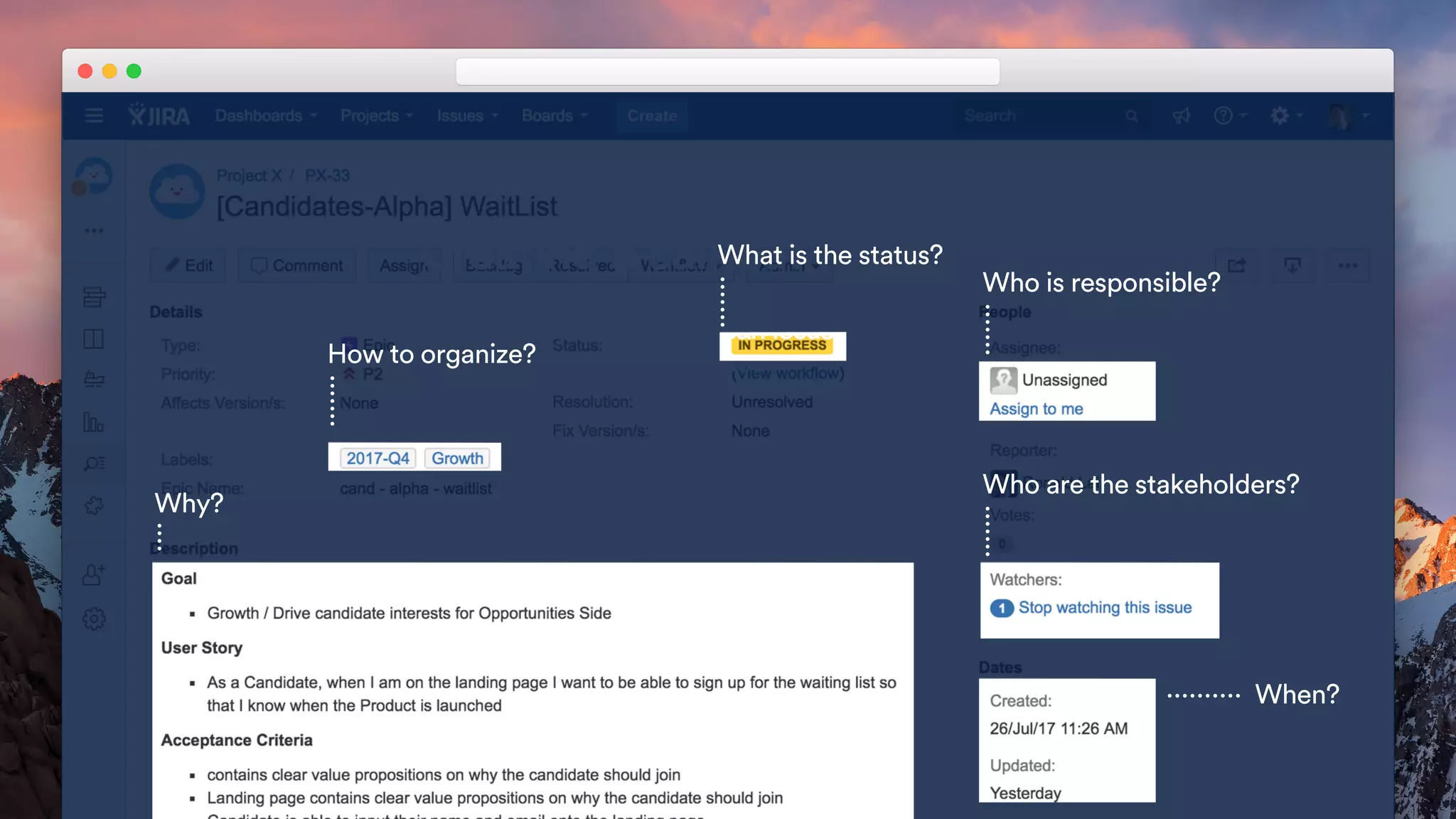Viewport: 1456px width, 819px height.
Task: Open the hamburger menu in Jira header
Action: point(94,115)
